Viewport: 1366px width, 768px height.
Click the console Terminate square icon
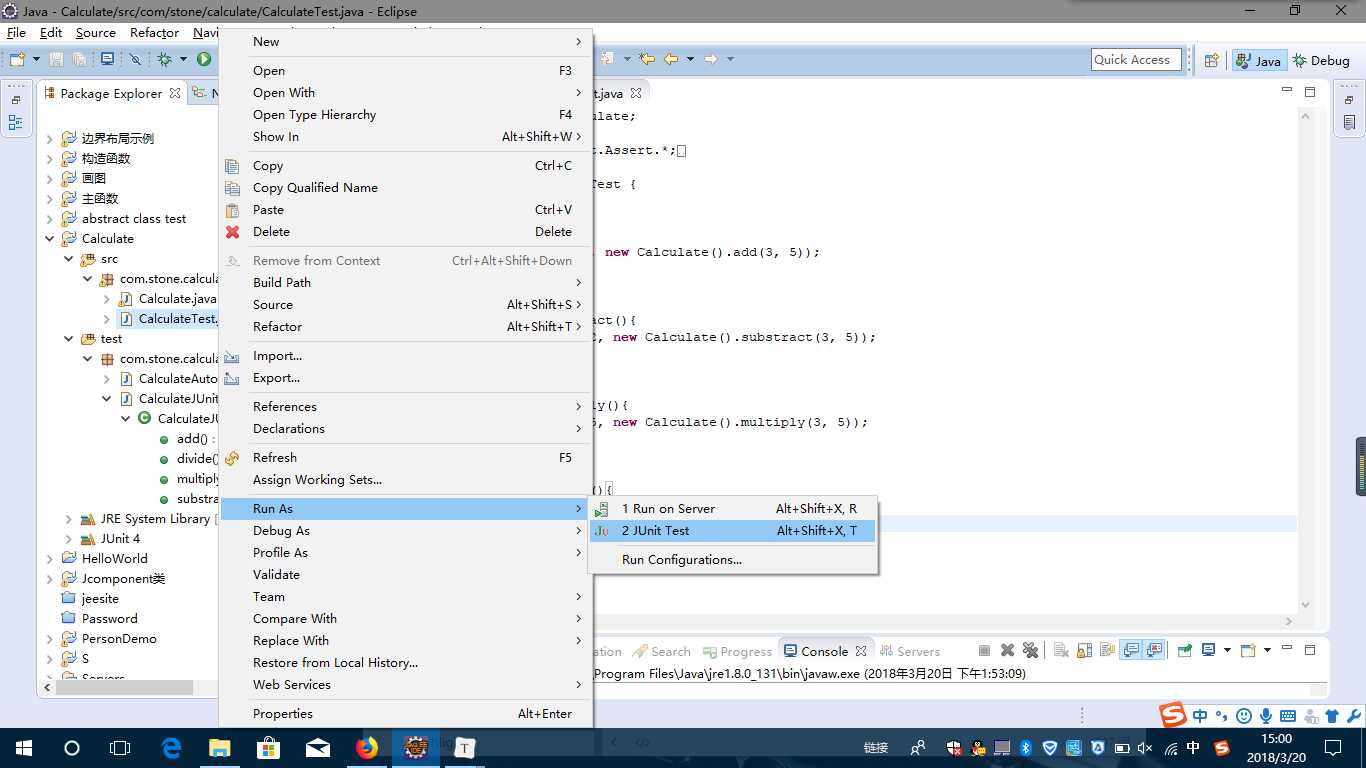(x=984, y=650)
